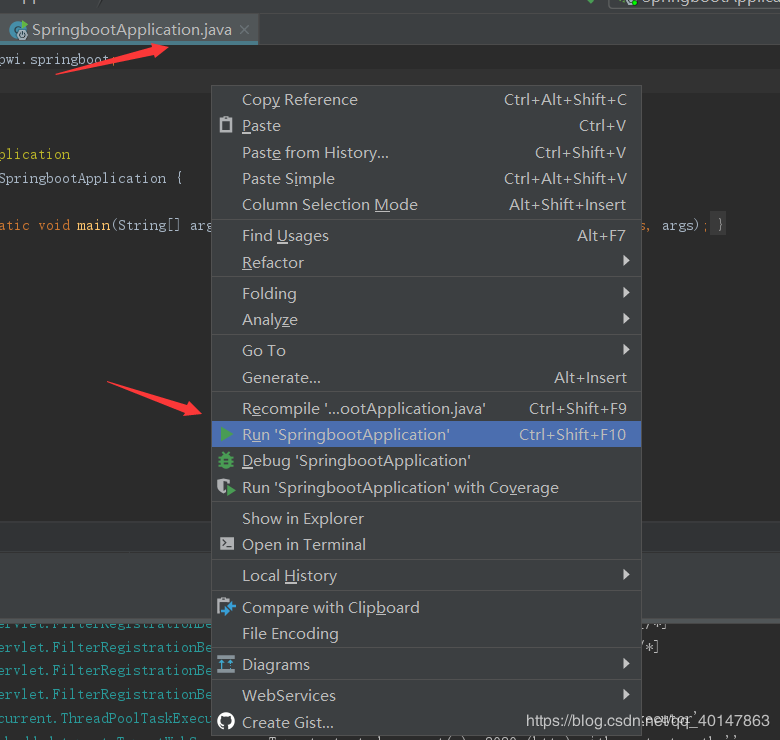
Task: Select Find Usages from context menu
Action: pos(285,236)
